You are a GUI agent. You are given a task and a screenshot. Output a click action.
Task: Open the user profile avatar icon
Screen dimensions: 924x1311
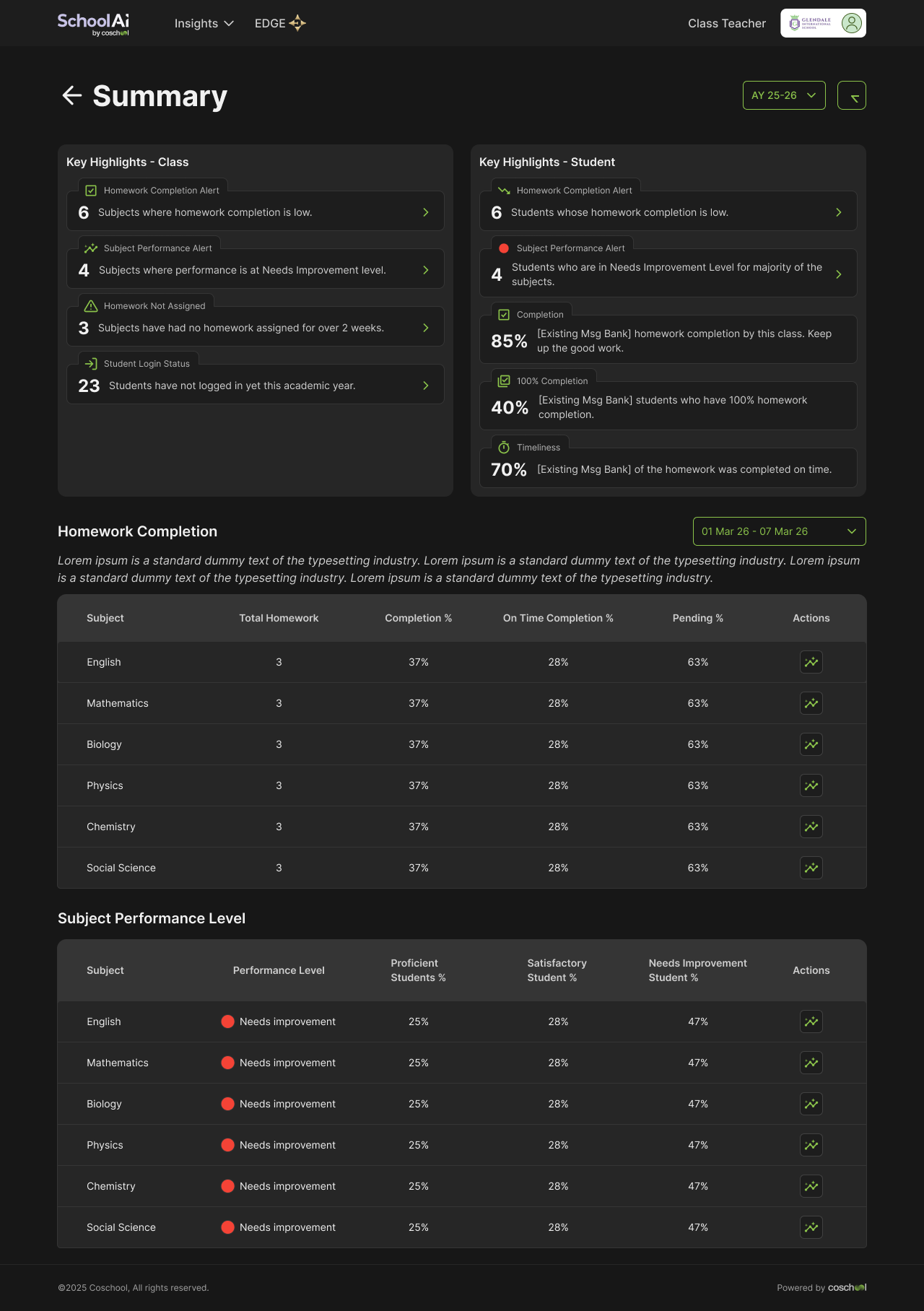[x=852, y=23]
